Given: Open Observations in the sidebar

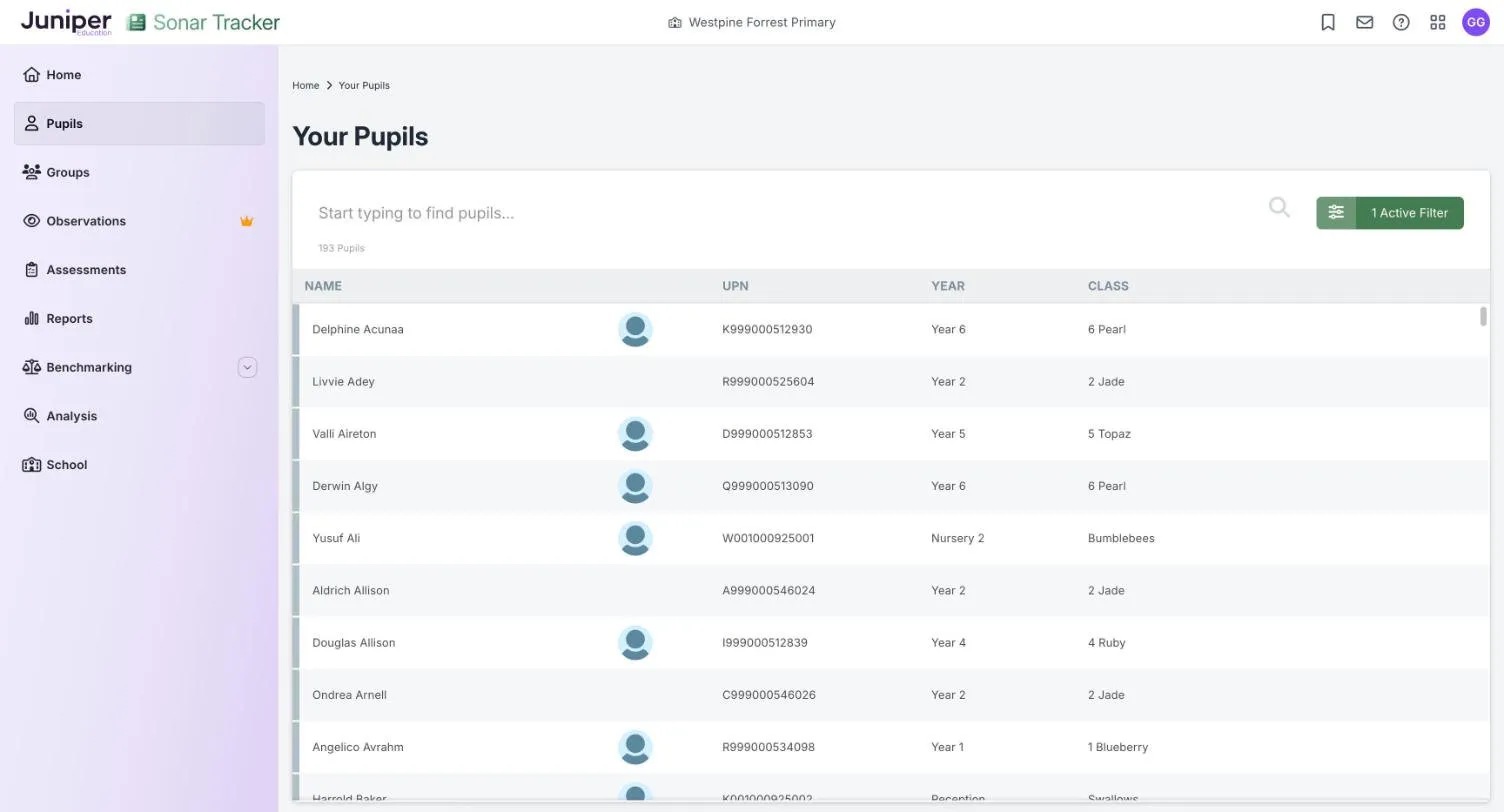Looking at the screenshot, I should coord(139,221).
